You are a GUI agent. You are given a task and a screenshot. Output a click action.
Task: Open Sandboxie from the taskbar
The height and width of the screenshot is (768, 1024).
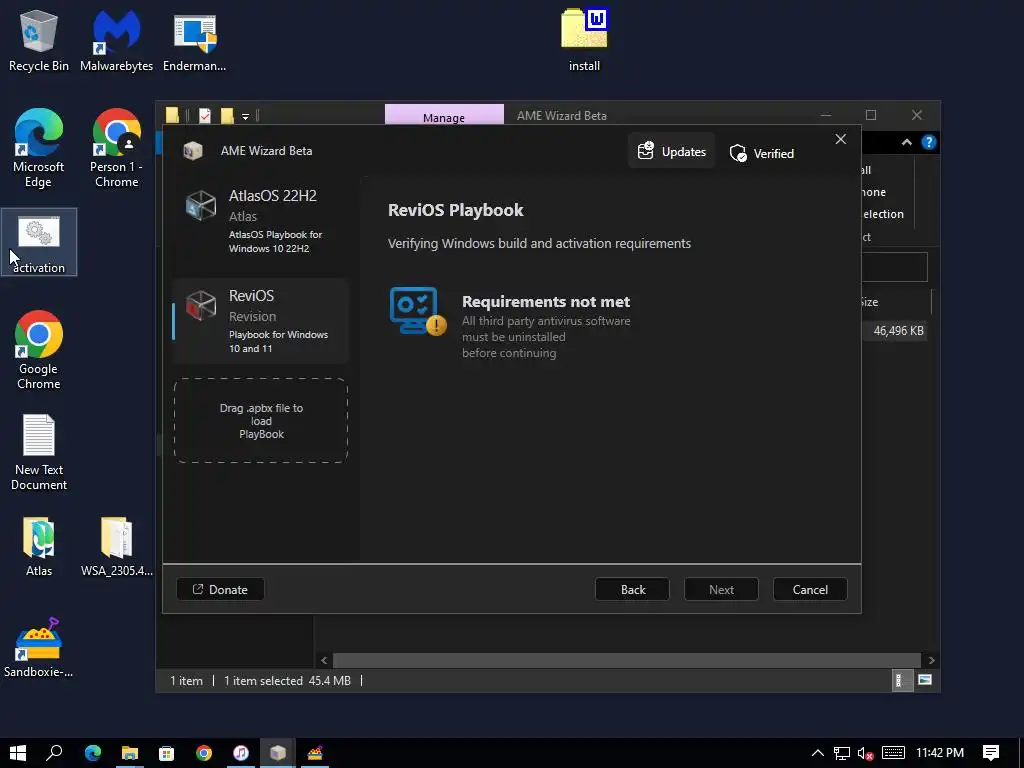(315, 753)
